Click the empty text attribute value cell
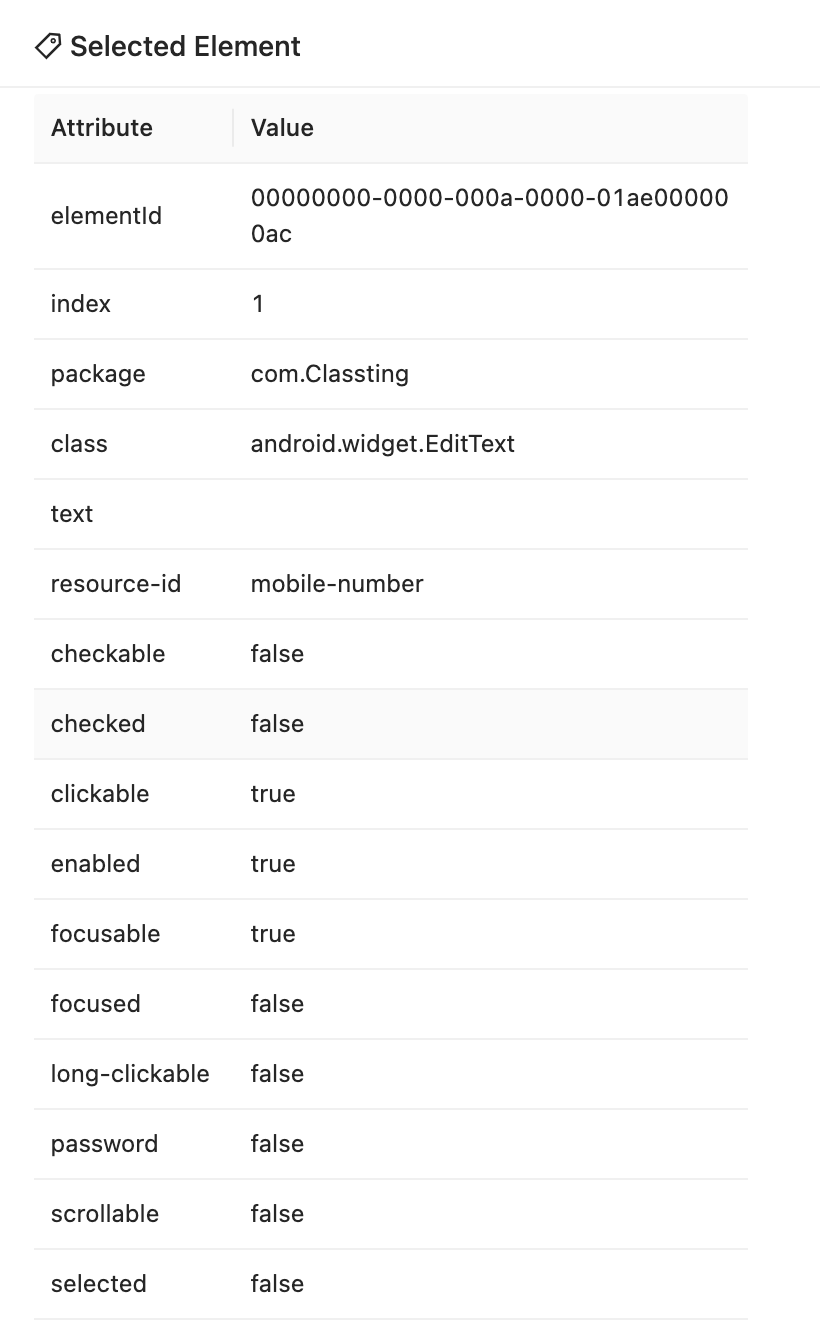The height and width of the screenshot is (1338, 820). click(490, 514)
